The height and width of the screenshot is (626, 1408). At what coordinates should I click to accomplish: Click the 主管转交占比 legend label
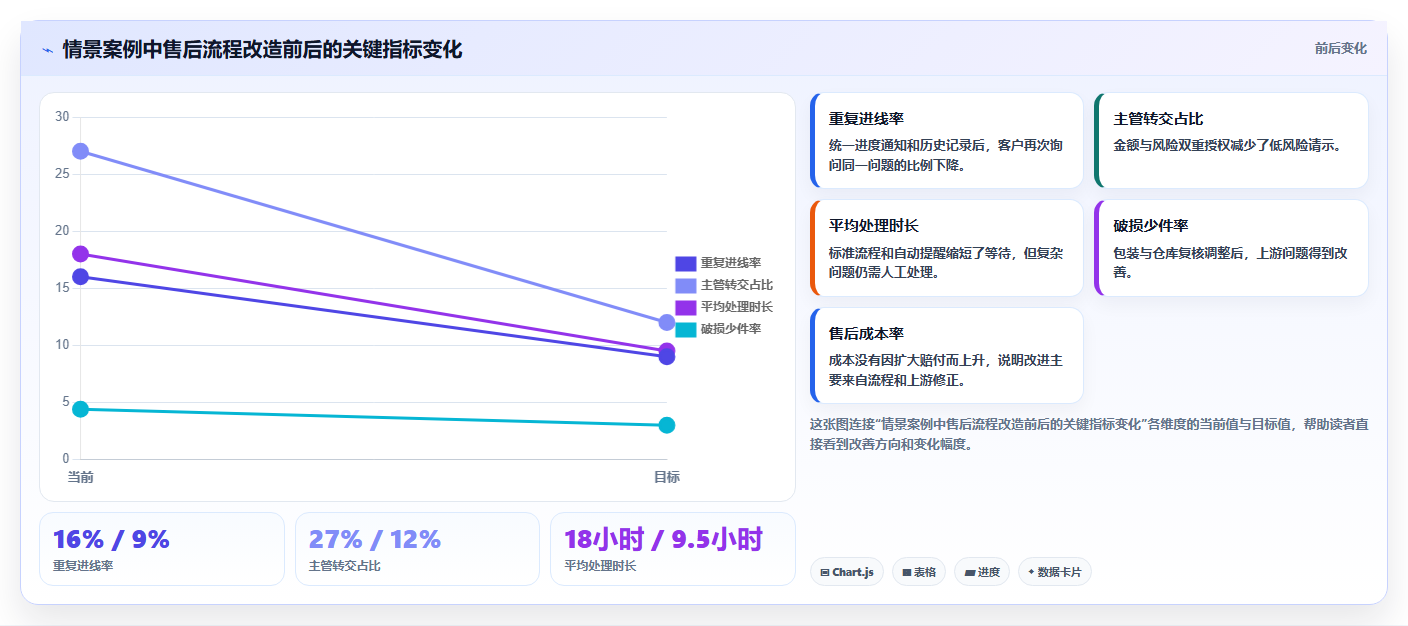point(737,286)
